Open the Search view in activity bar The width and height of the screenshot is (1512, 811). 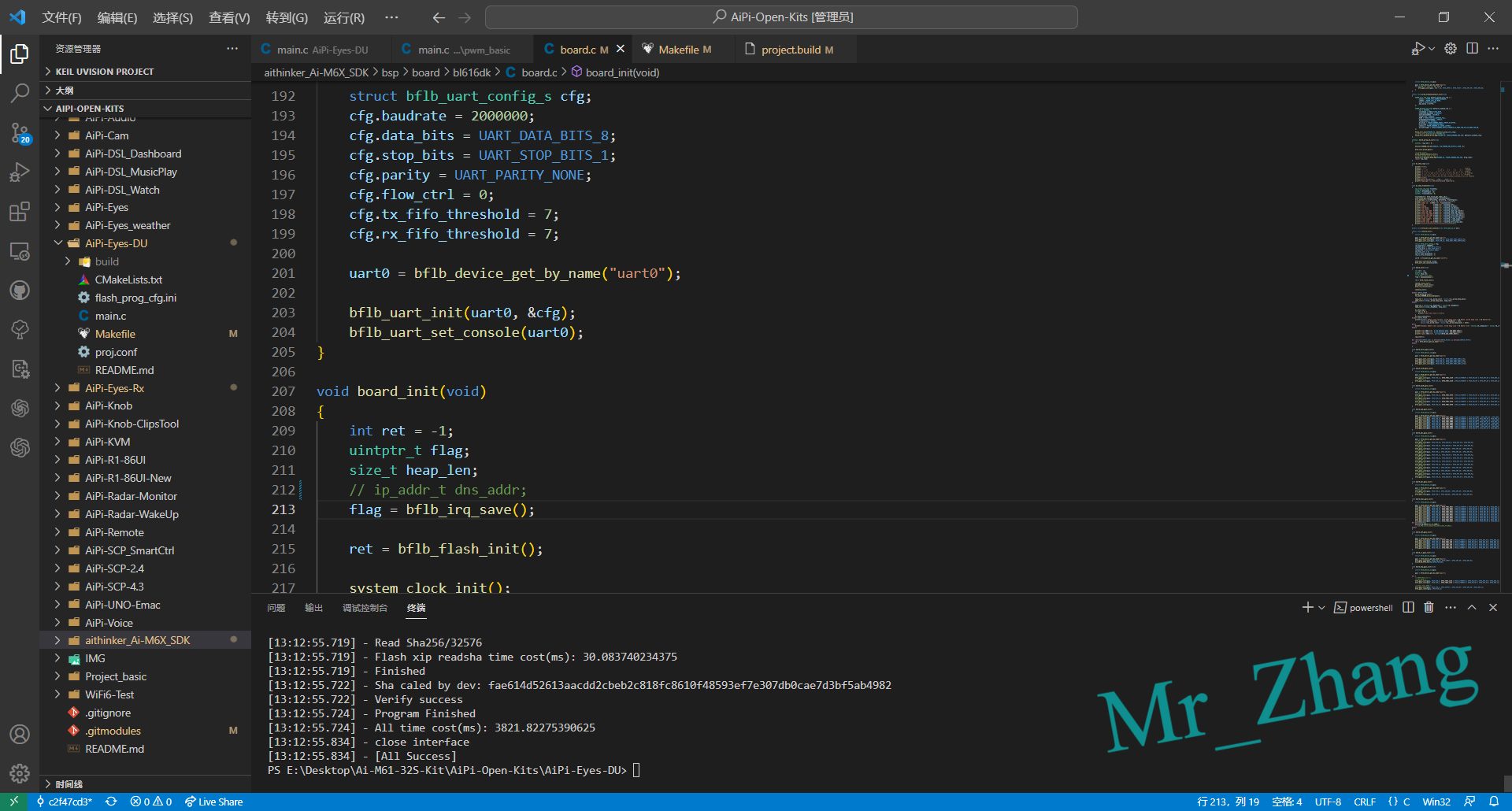(x=20, y=93)
